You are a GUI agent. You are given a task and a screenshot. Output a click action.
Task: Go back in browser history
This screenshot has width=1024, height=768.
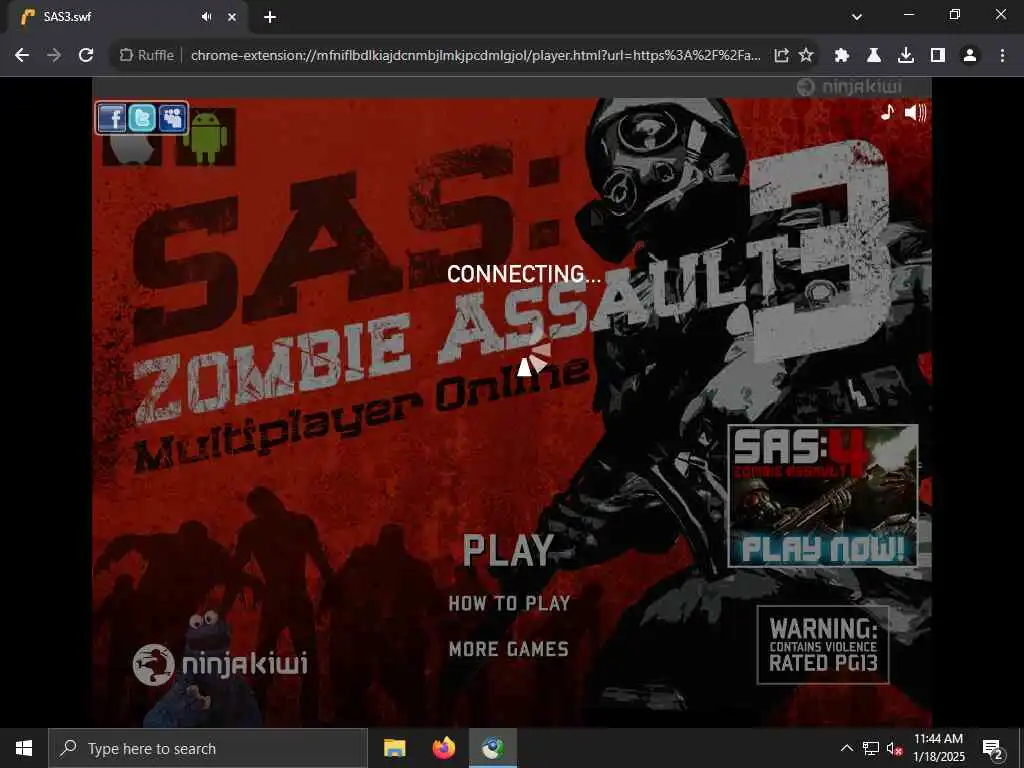(22, 56)
